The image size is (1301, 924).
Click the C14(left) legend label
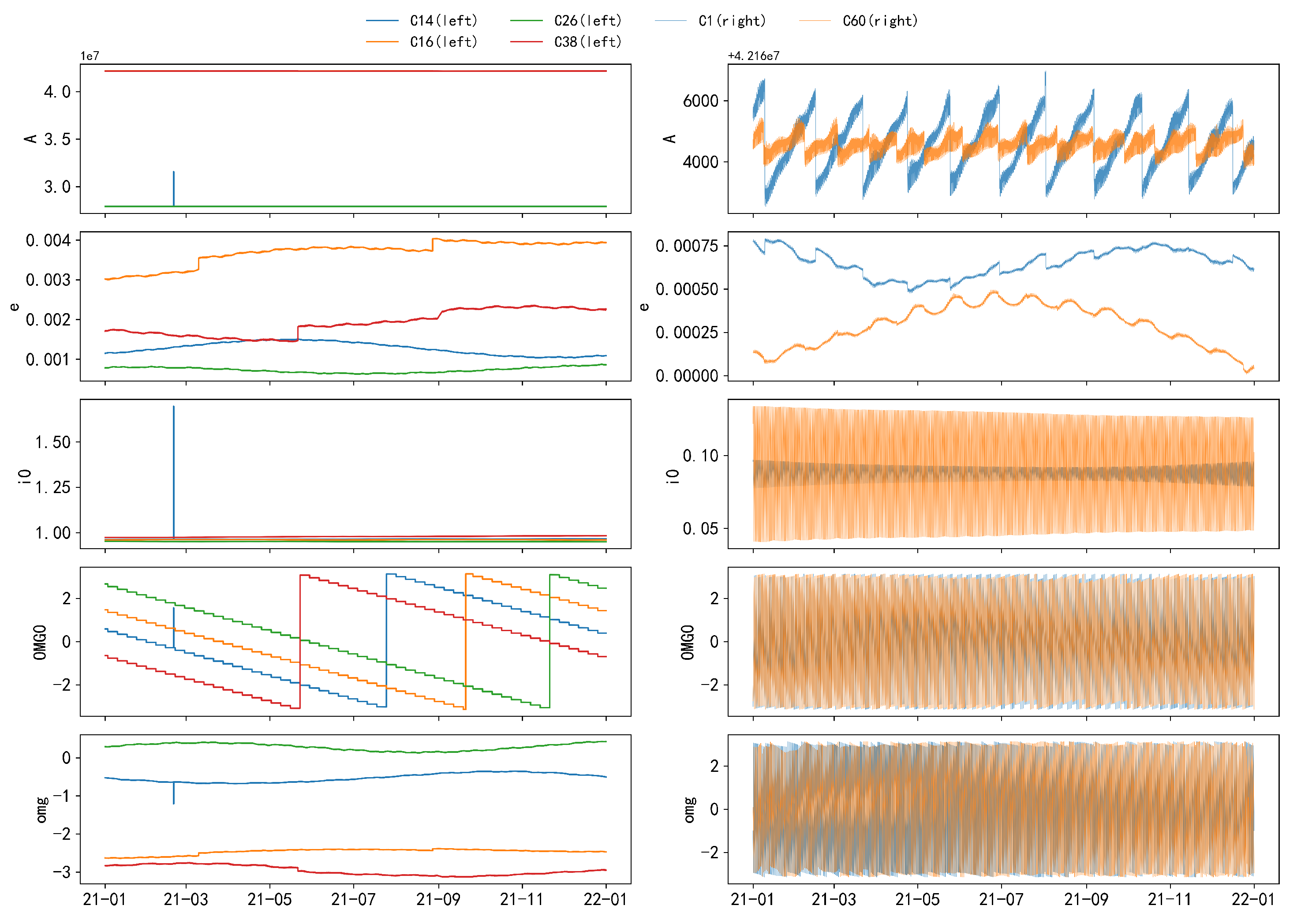pyautogui.click(x=443, y=21)
